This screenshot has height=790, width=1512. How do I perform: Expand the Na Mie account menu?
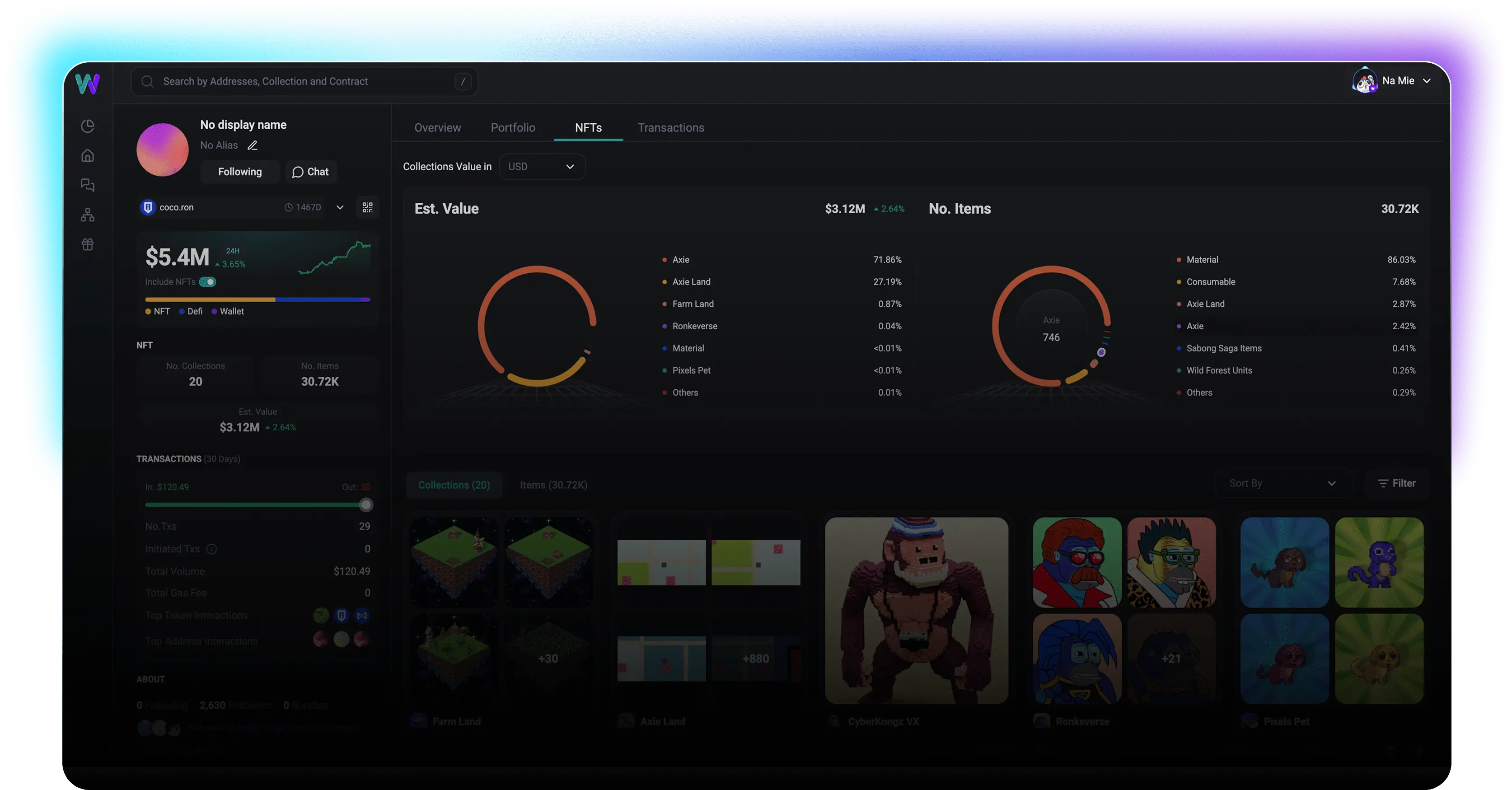click(x=1427, y=81)
